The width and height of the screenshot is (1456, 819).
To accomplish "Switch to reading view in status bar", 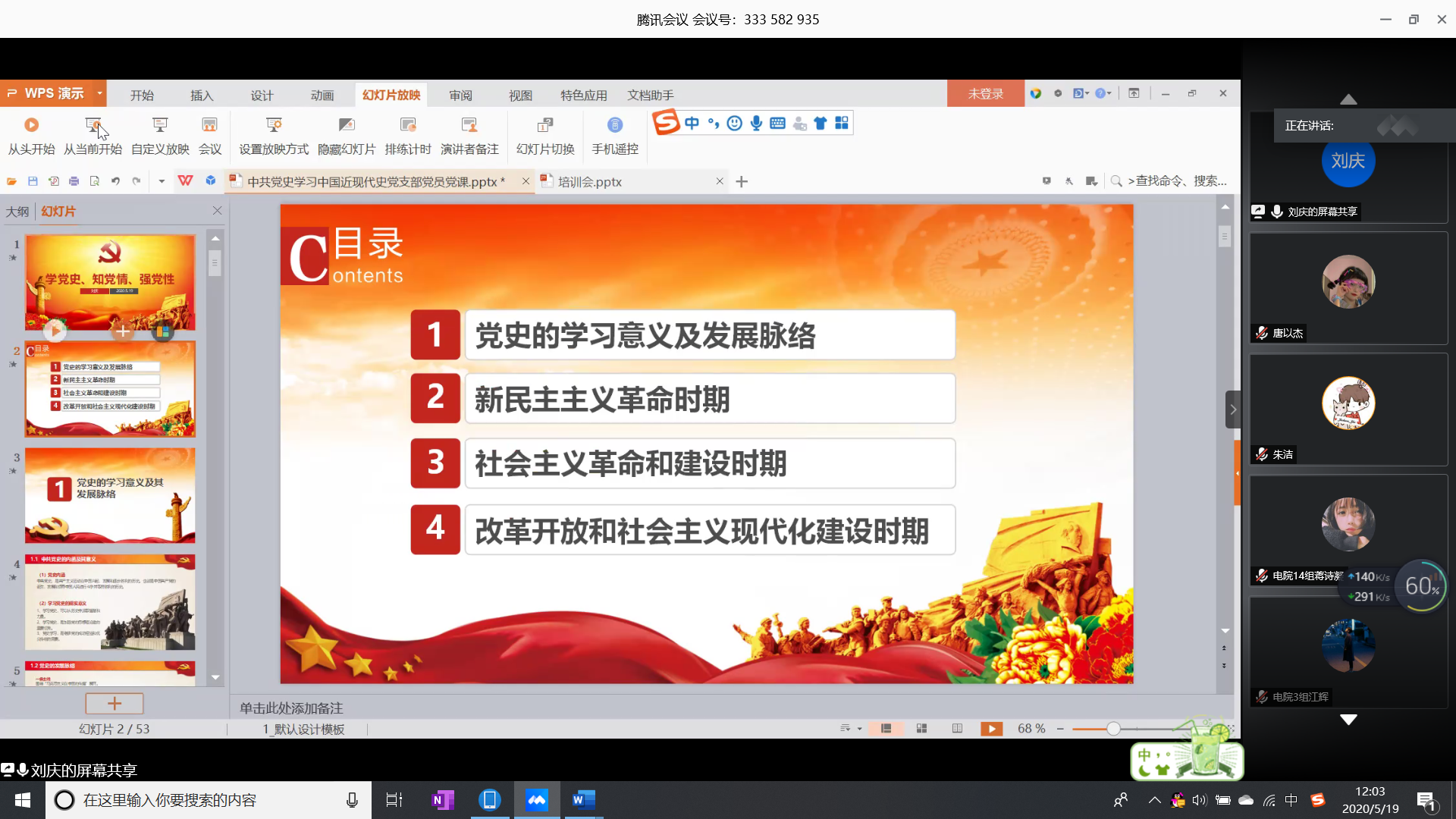I will (x=957, y=729).
